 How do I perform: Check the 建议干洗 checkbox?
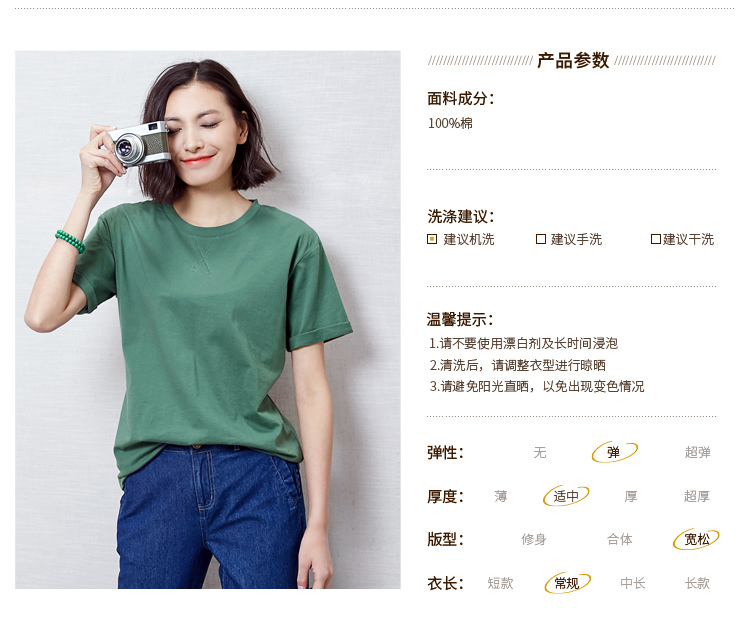tap(656, 239)
